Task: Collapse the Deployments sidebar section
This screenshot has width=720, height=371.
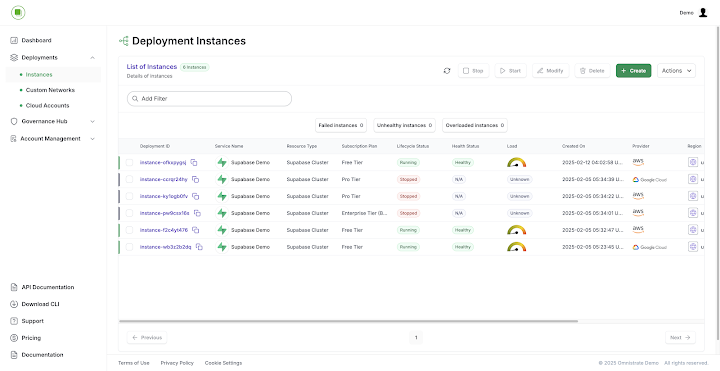Action: (92, 58)
